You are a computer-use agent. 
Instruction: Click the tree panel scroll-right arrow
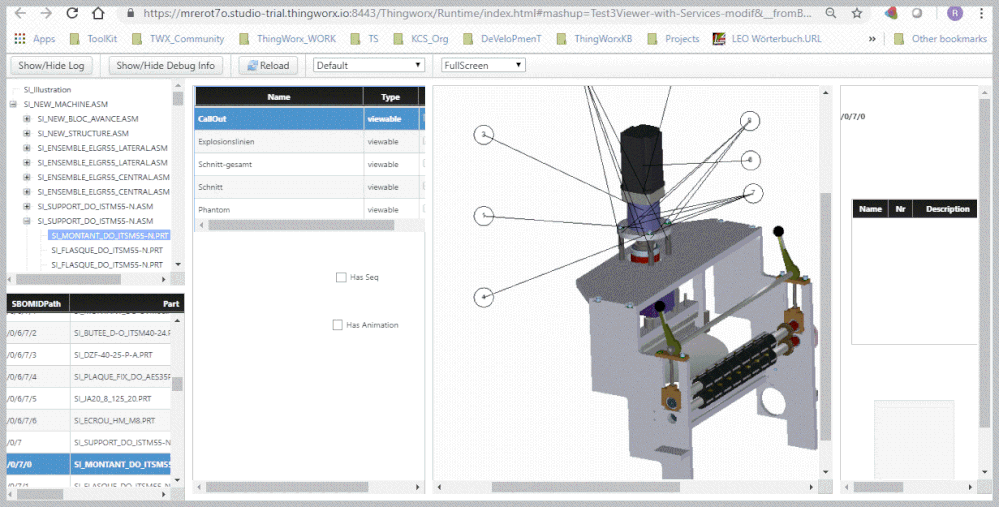point(164,279)
